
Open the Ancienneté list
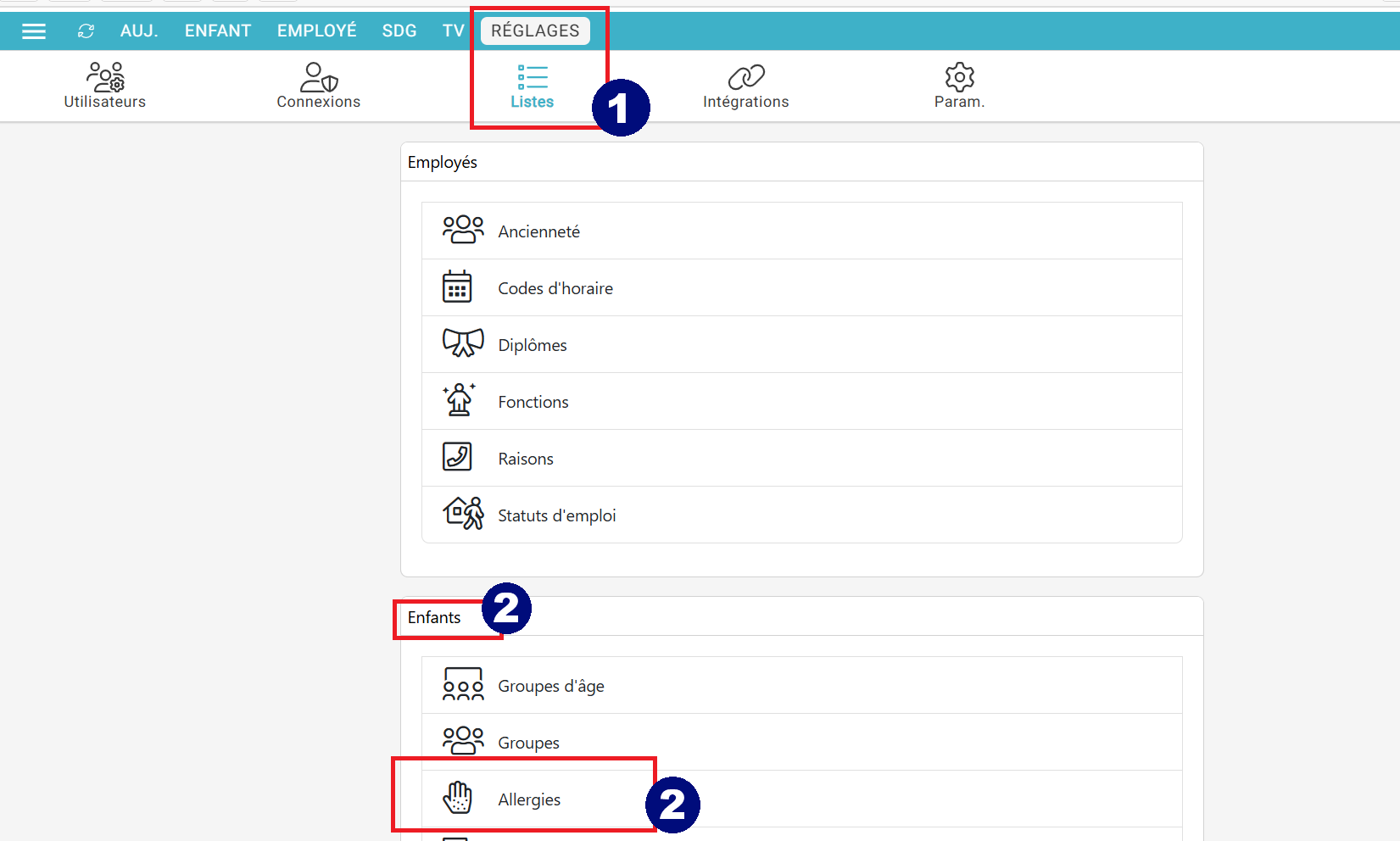click(539, 231)
